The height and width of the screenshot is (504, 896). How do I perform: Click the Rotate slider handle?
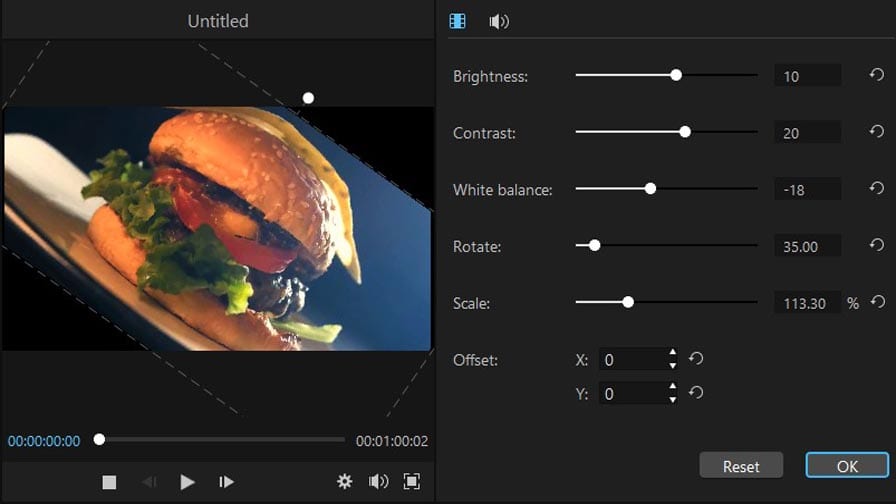click(x=595, y=245)
